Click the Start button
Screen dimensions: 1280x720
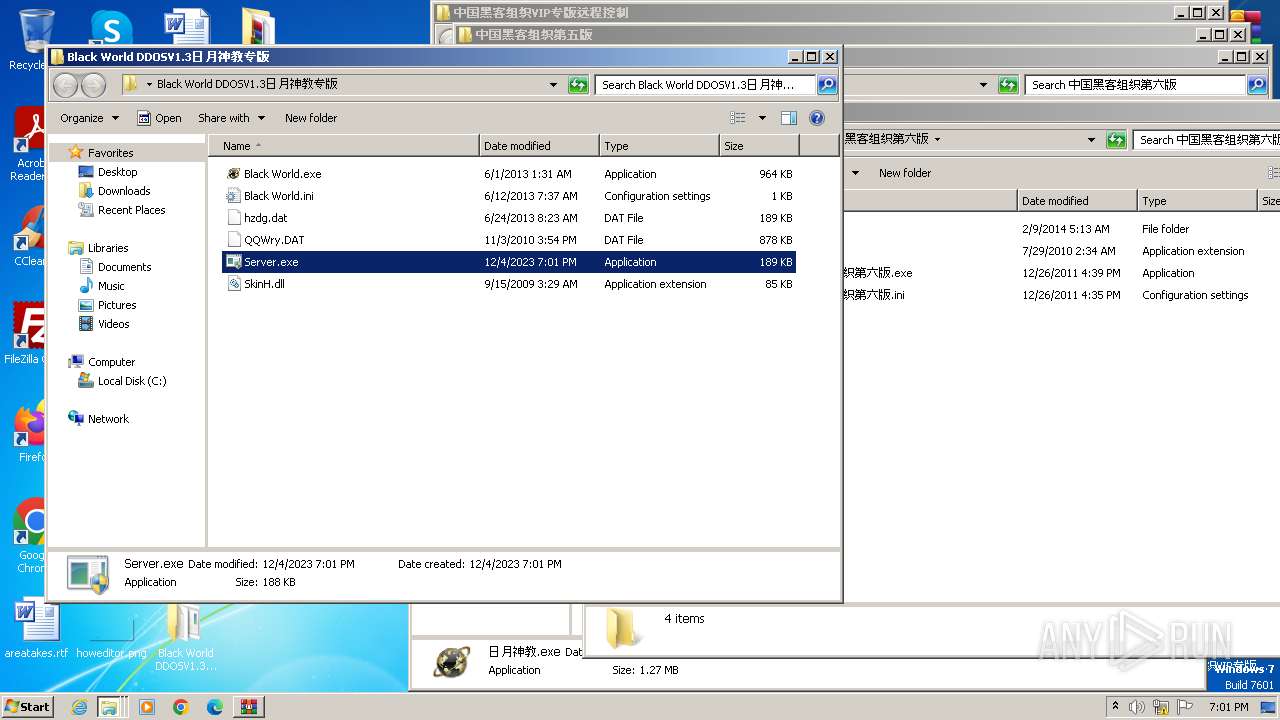tap(27, 706)
